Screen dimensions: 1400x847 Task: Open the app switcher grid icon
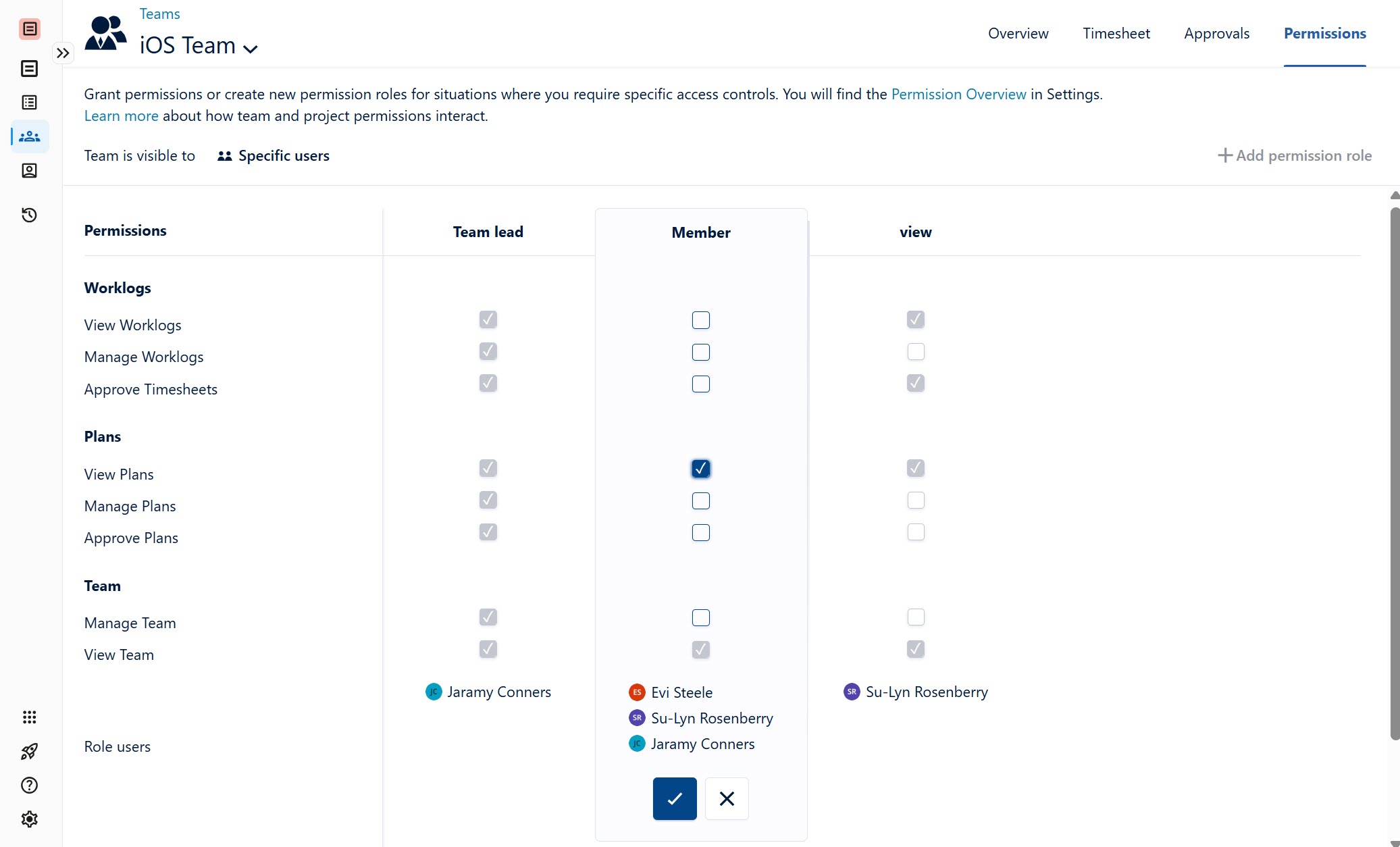[x=30, y=717]
